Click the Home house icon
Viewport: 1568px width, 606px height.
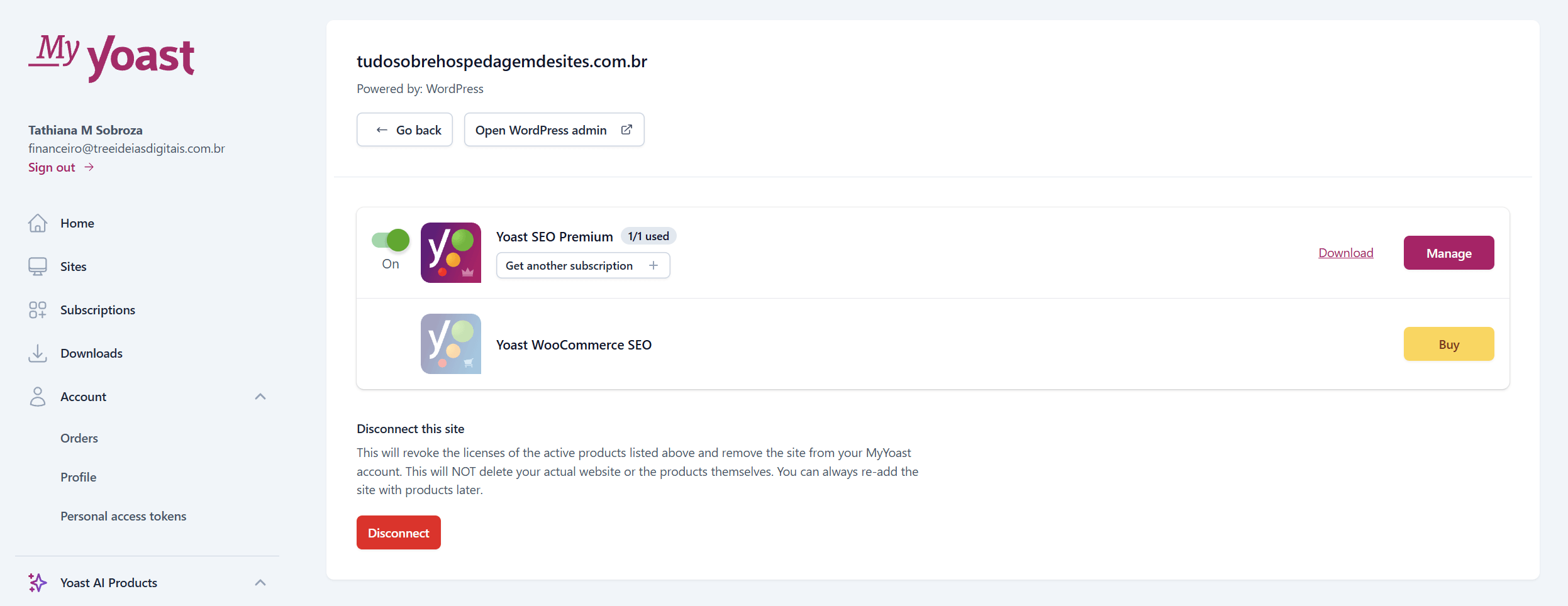pos(38,223)
